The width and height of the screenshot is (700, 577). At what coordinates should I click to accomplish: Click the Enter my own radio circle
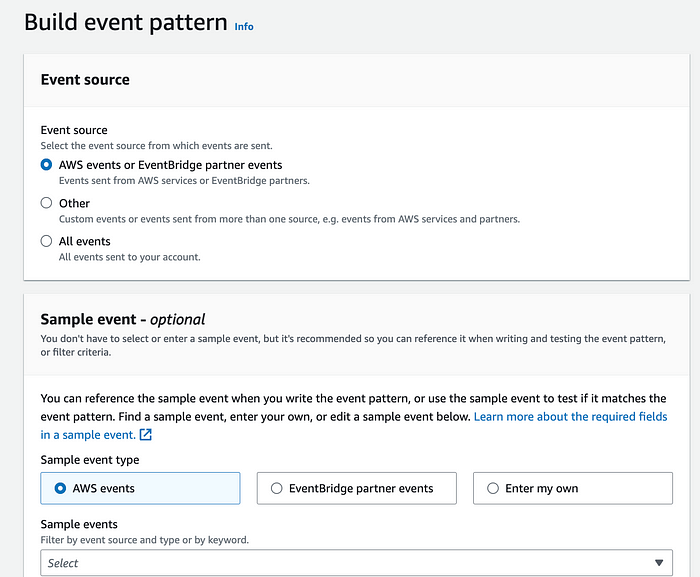pos(493,488)
